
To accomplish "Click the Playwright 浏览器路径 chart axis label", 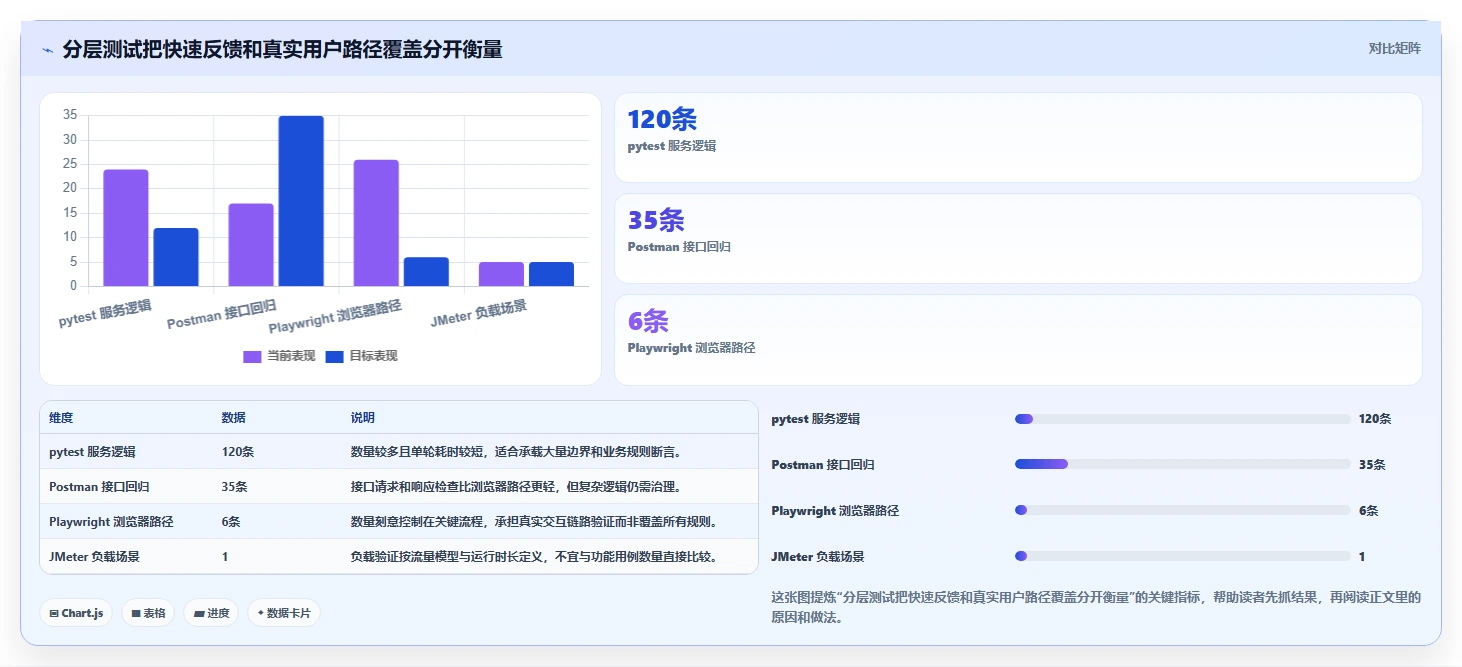I will pyautogui.click(x=335, y=316).
